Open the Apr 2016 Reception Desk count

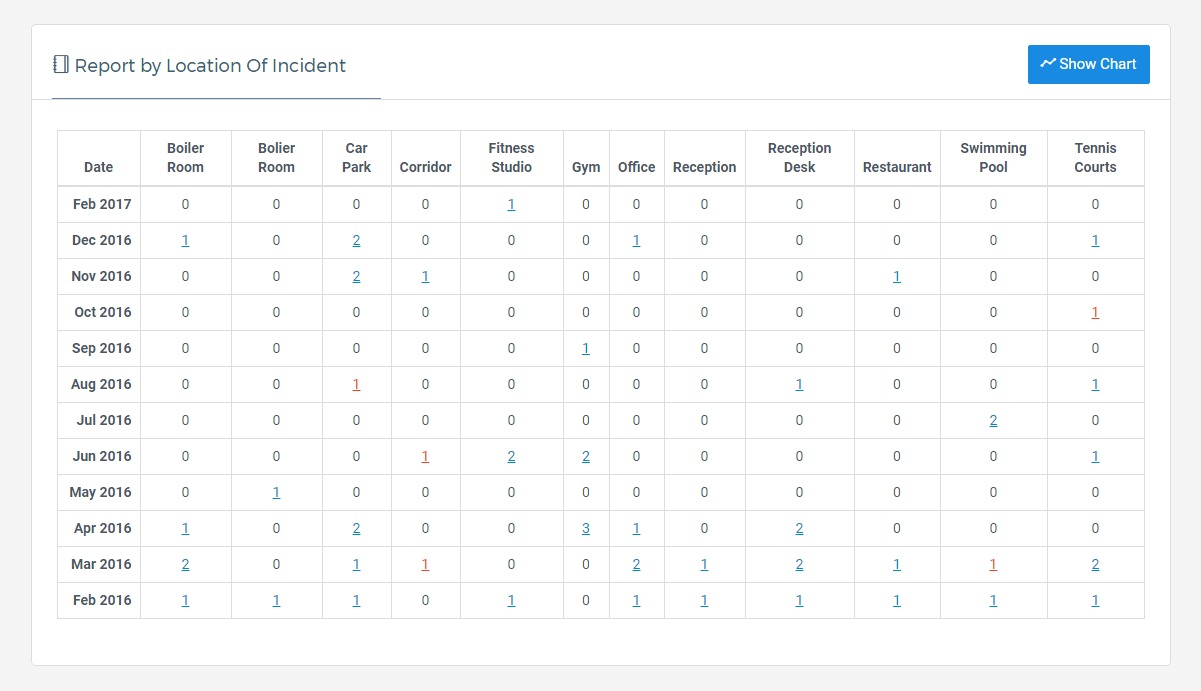click(799, 529)
